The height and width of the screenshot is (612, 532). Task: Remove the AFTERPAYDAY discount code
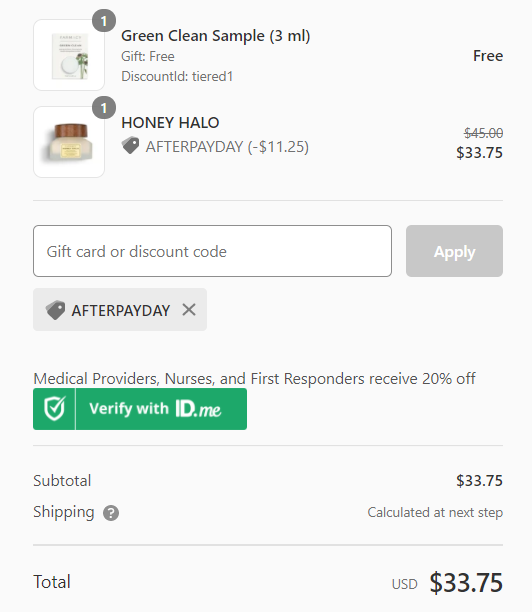pyautogui.click(x=189, y=310)
